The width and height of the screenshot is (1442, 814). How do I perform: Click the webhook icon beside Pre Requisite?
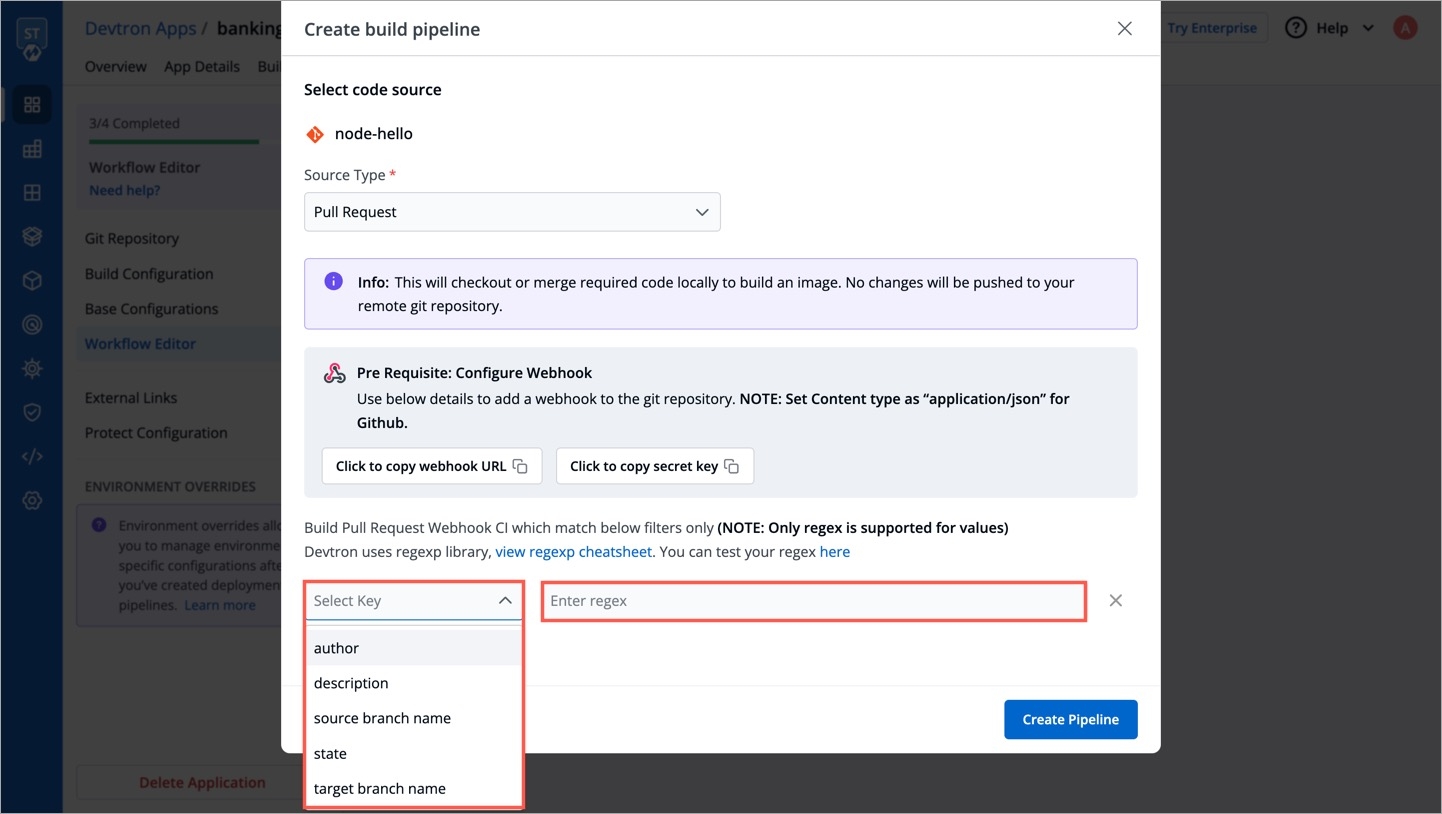335,373
